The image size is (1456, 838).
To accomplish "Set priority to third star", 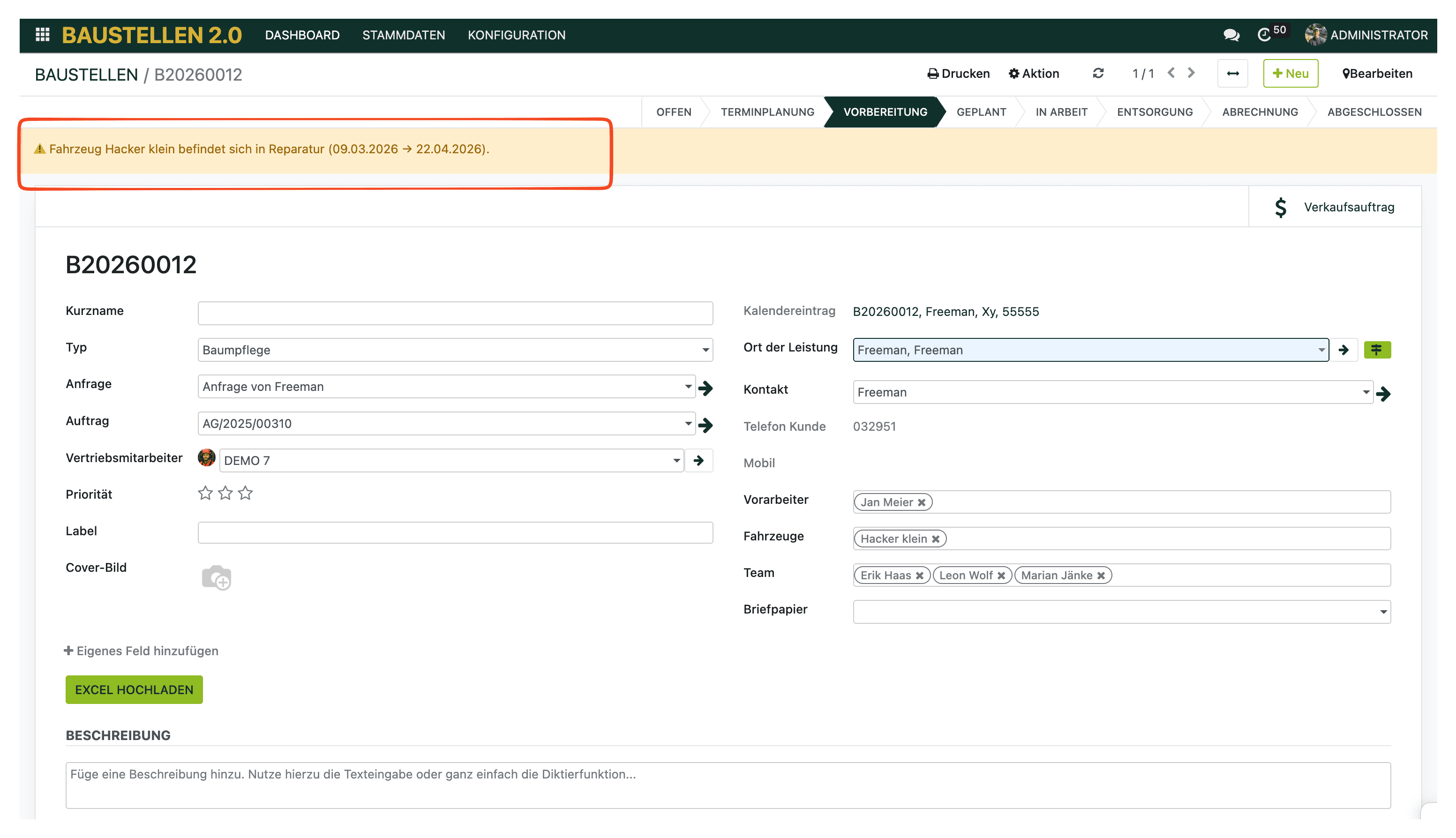I will tap(245, 493).
